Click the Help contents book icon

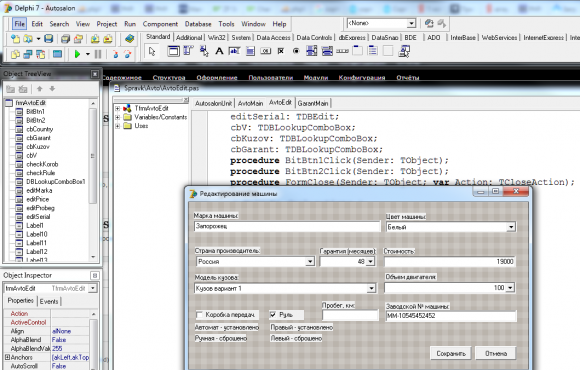pyautogui.click(x=129, y=38)
